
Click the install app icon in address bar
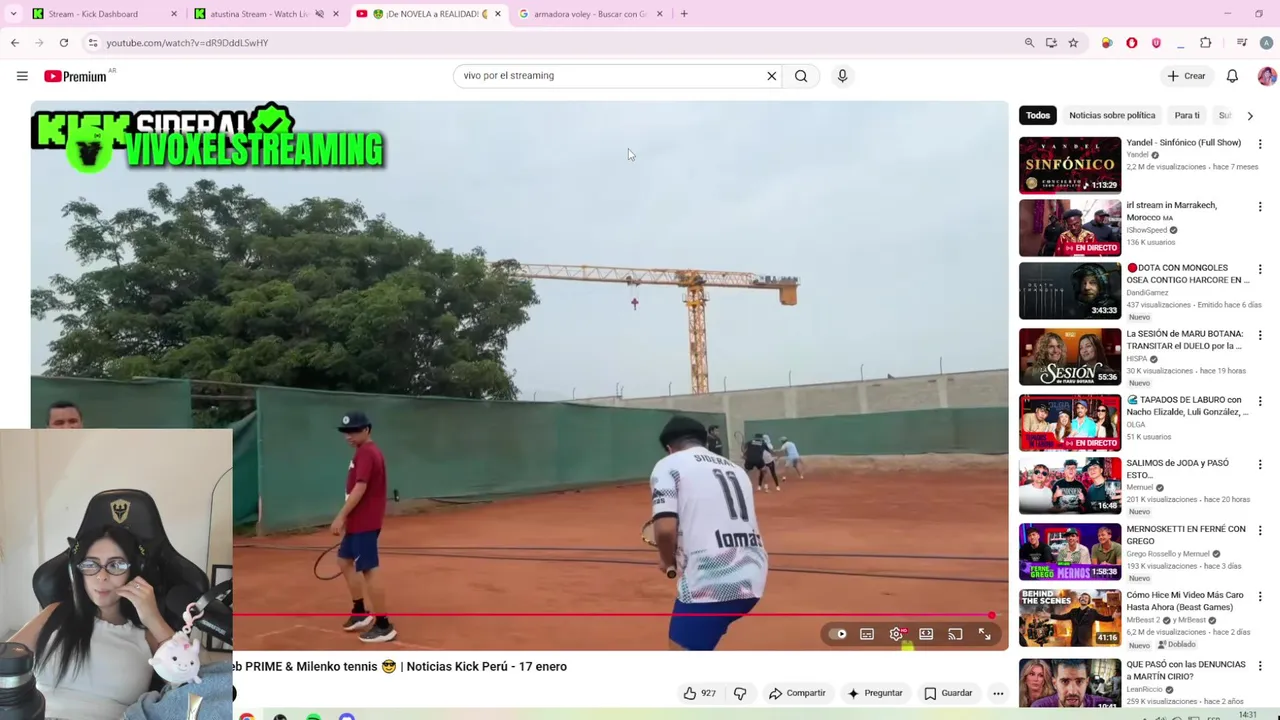pos(1051,43)
